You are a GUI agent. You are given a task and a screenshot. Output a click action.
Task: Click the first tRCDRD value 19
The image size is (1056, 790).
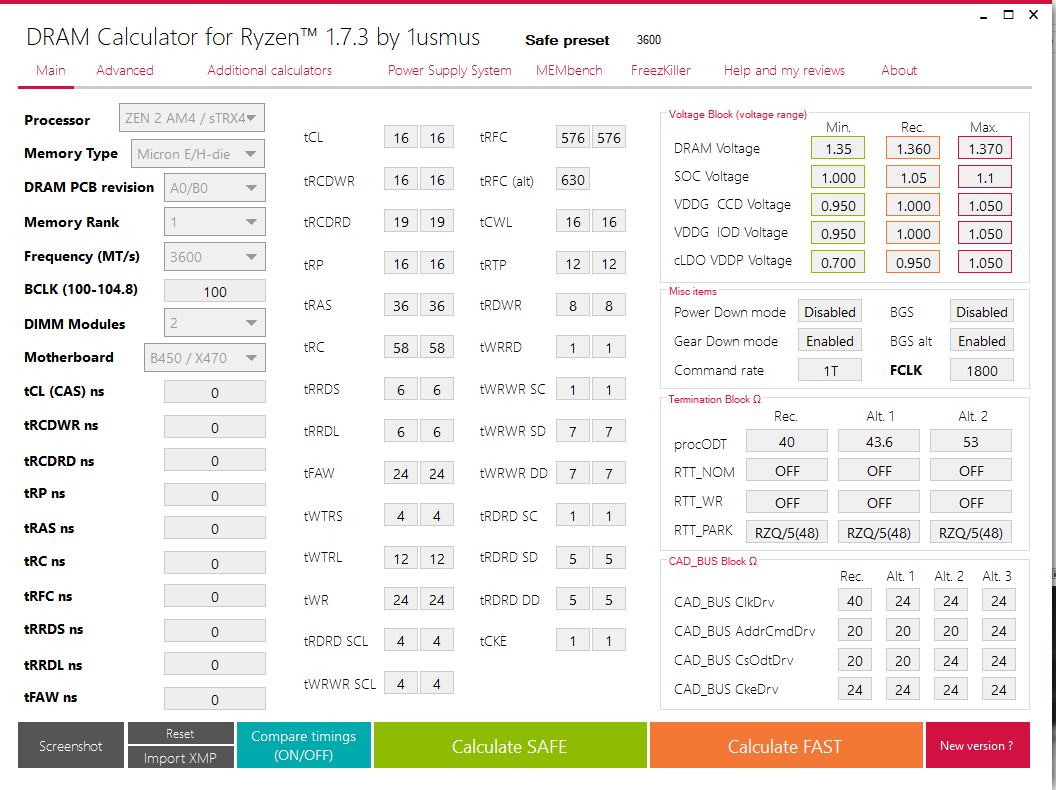point(401,222)
